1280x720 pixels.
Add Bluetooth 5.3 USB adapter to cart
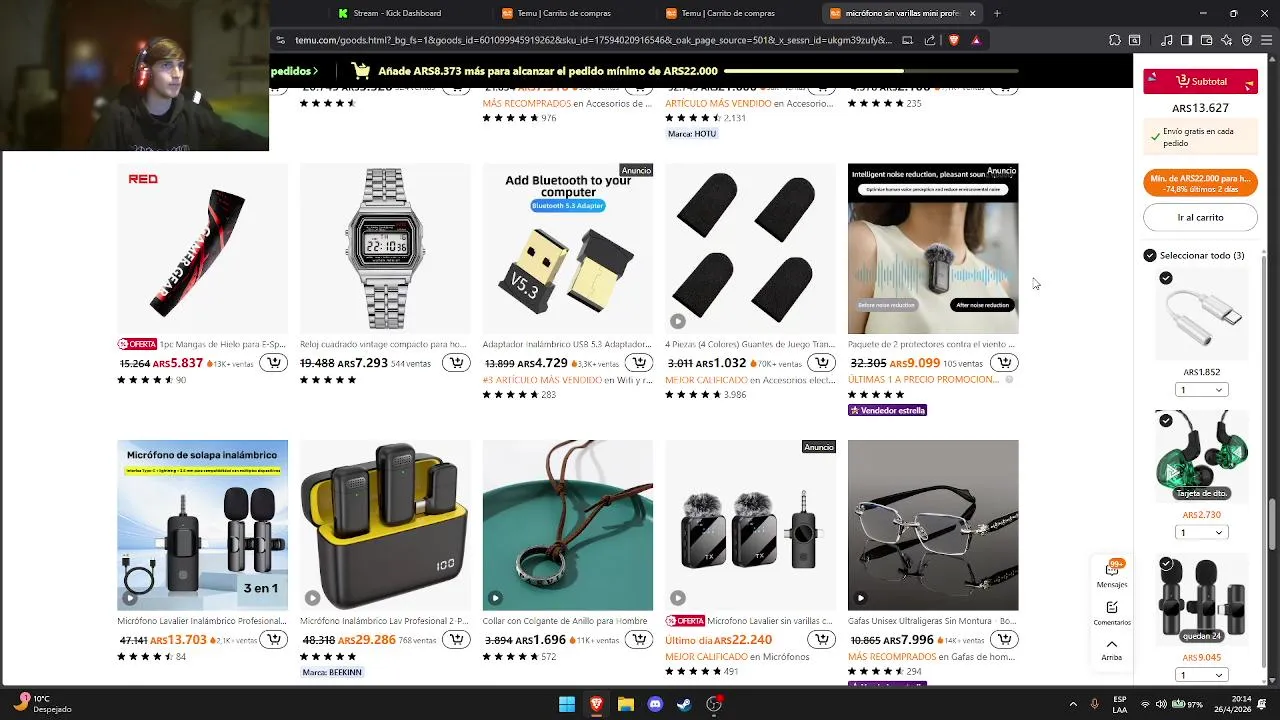[639, 363]
